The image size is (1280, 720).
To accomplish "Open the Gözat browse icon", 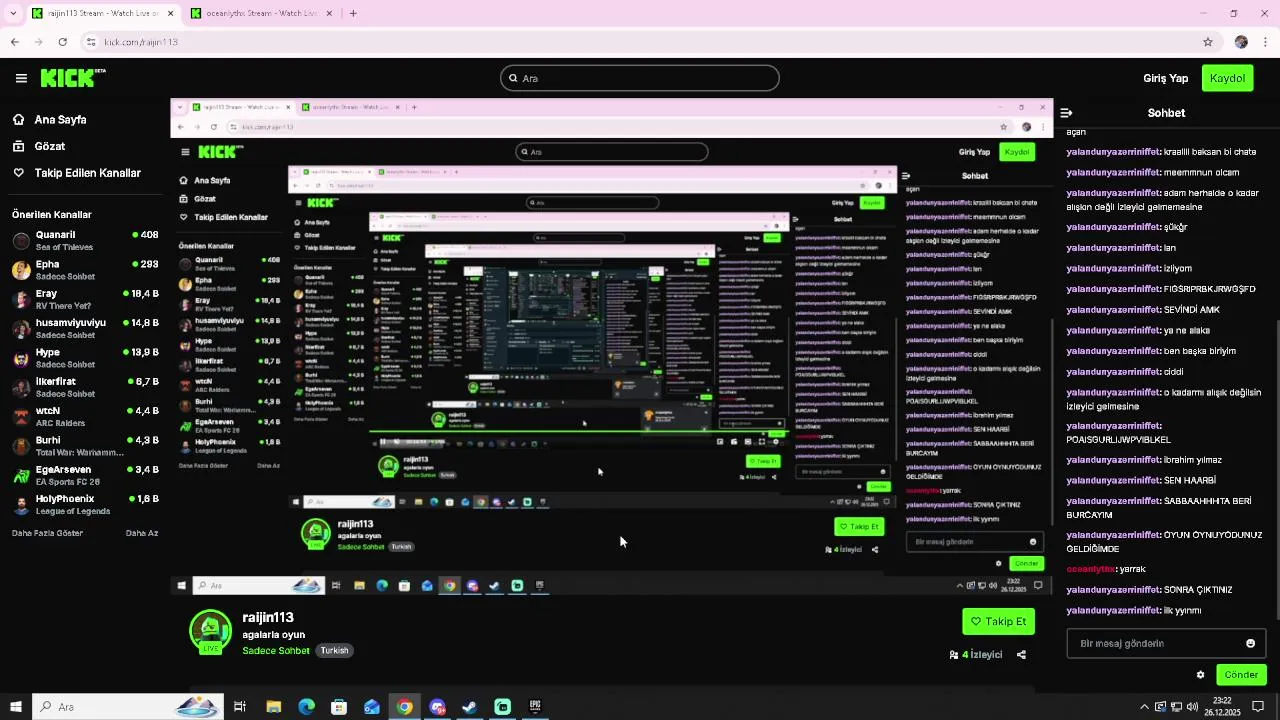I will coord(18,146).
